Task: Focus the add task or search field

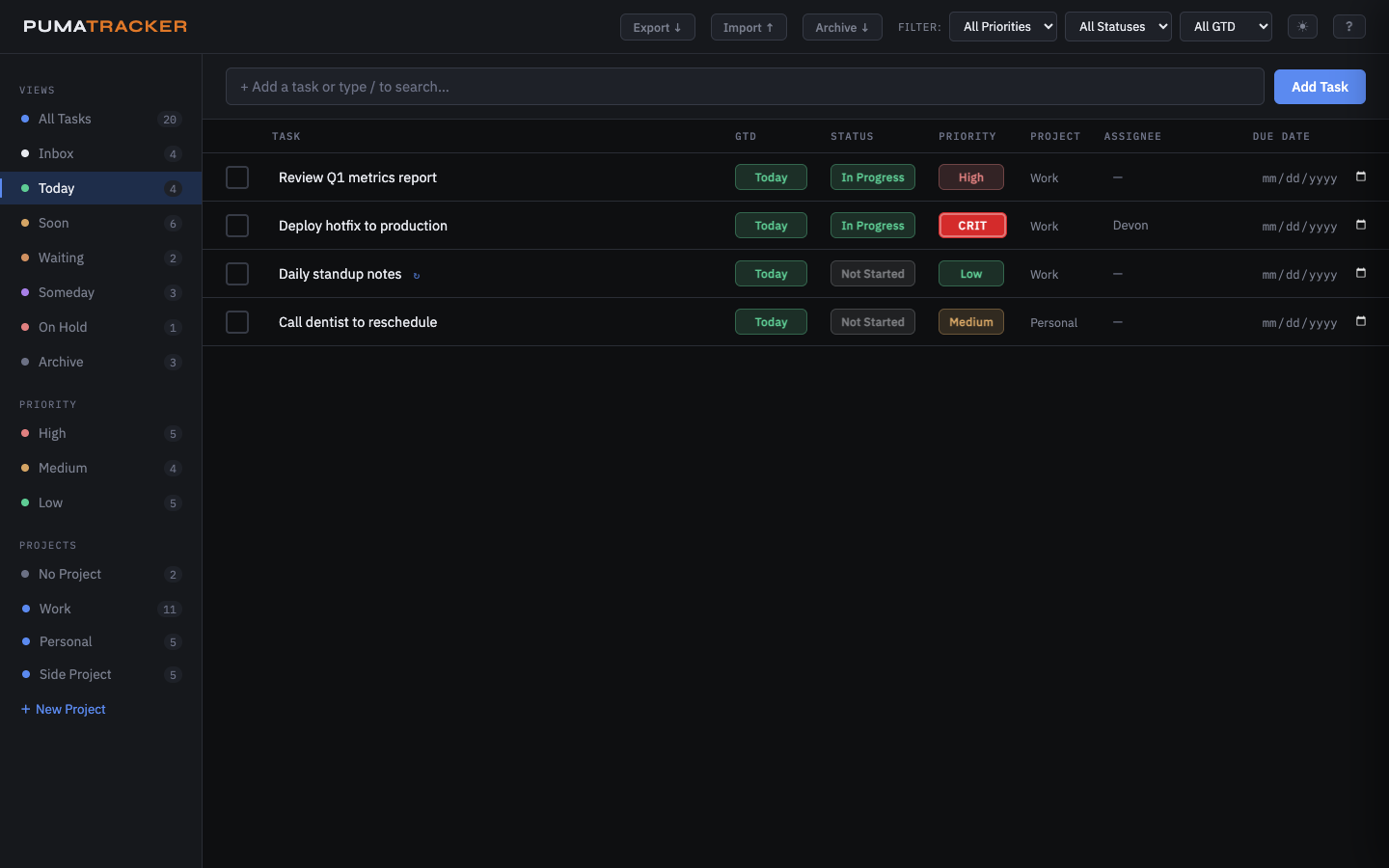Action: [745, 87]
